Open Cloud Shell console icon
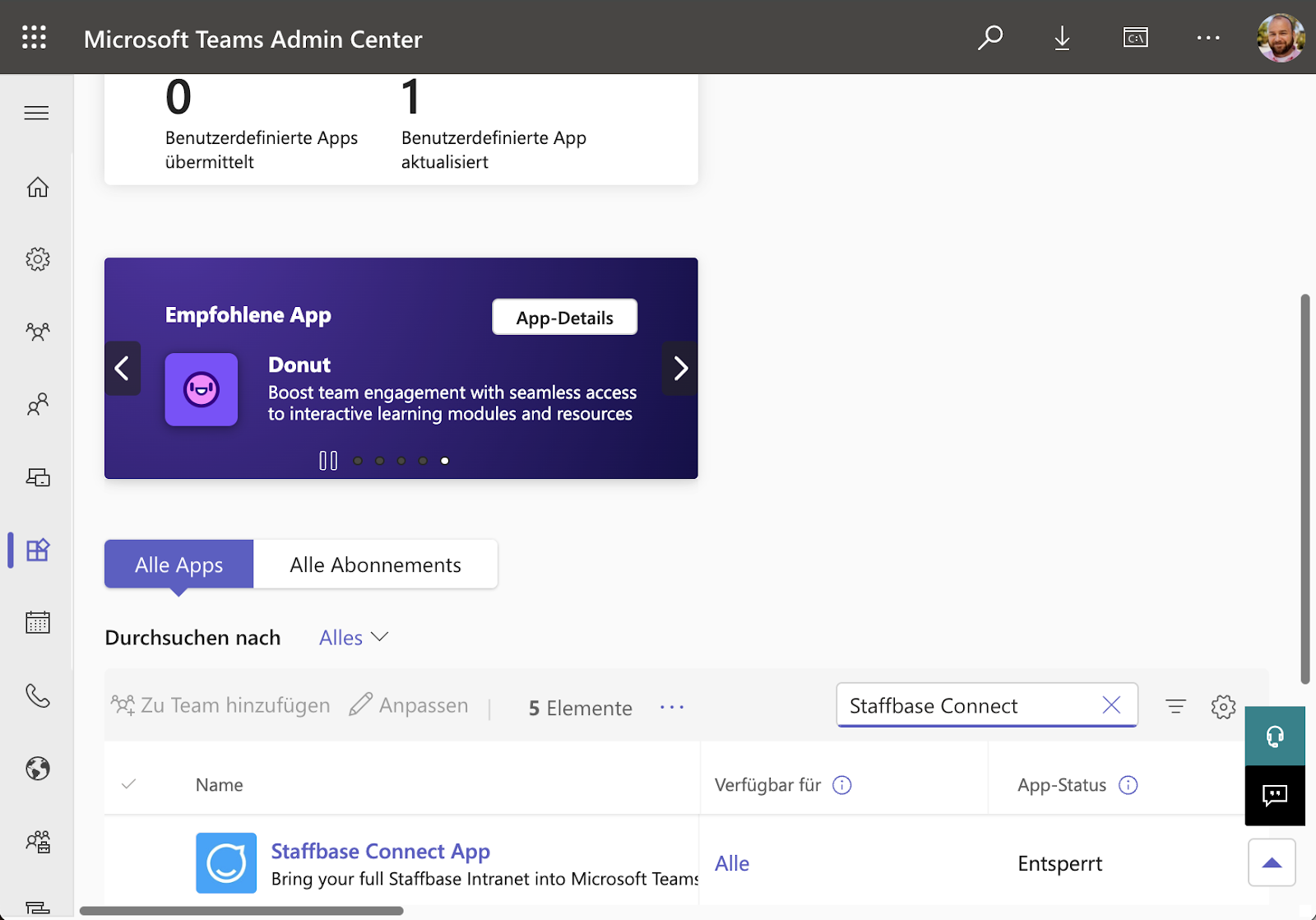The width and height of the screenshot is (1316, 920). click(1135, 38)
